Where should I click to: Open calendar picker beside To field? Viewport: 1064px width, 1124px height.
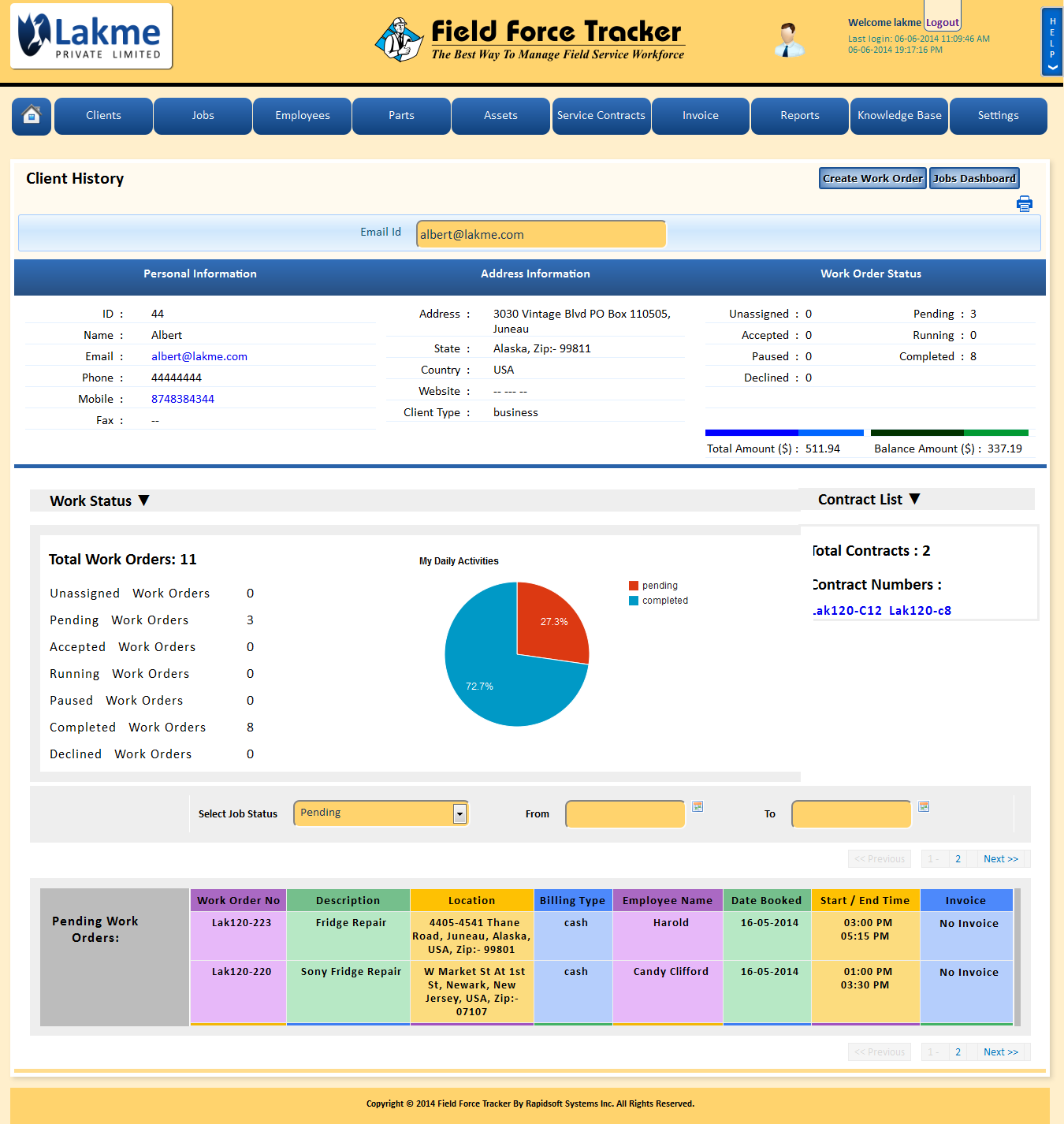click(923, 807)
